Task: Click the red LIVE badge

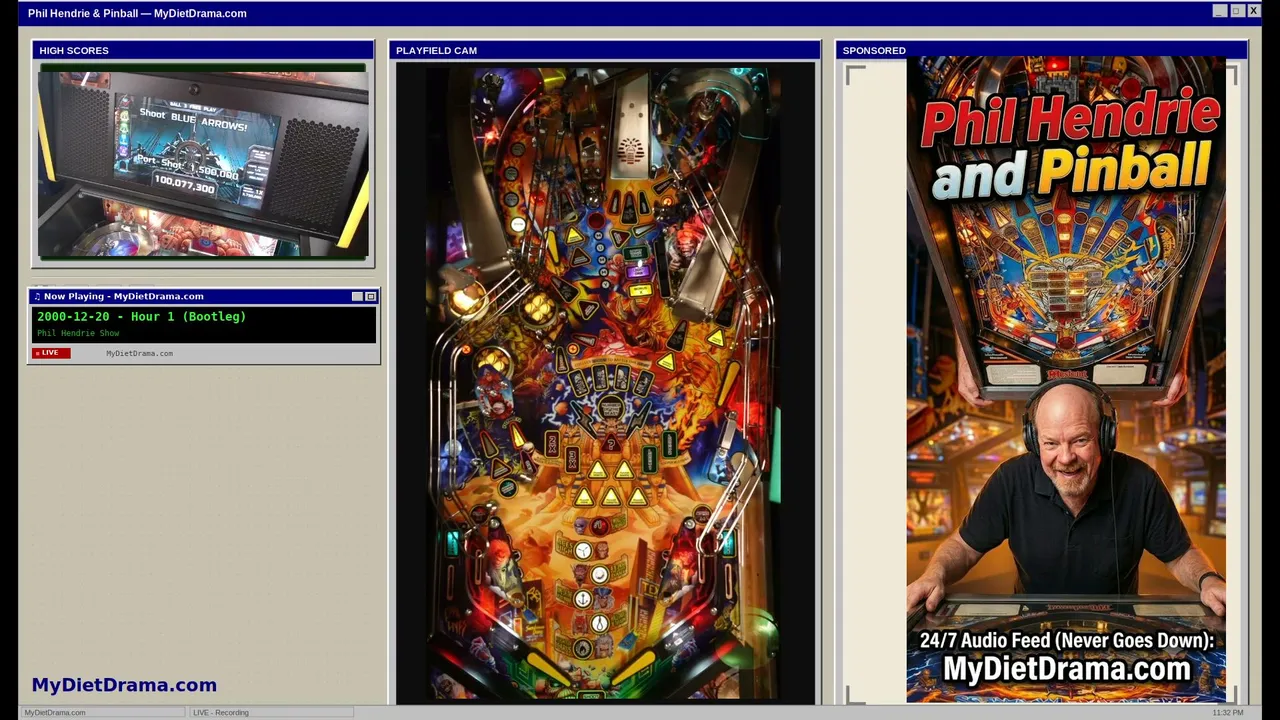Action: coord(51,353)
